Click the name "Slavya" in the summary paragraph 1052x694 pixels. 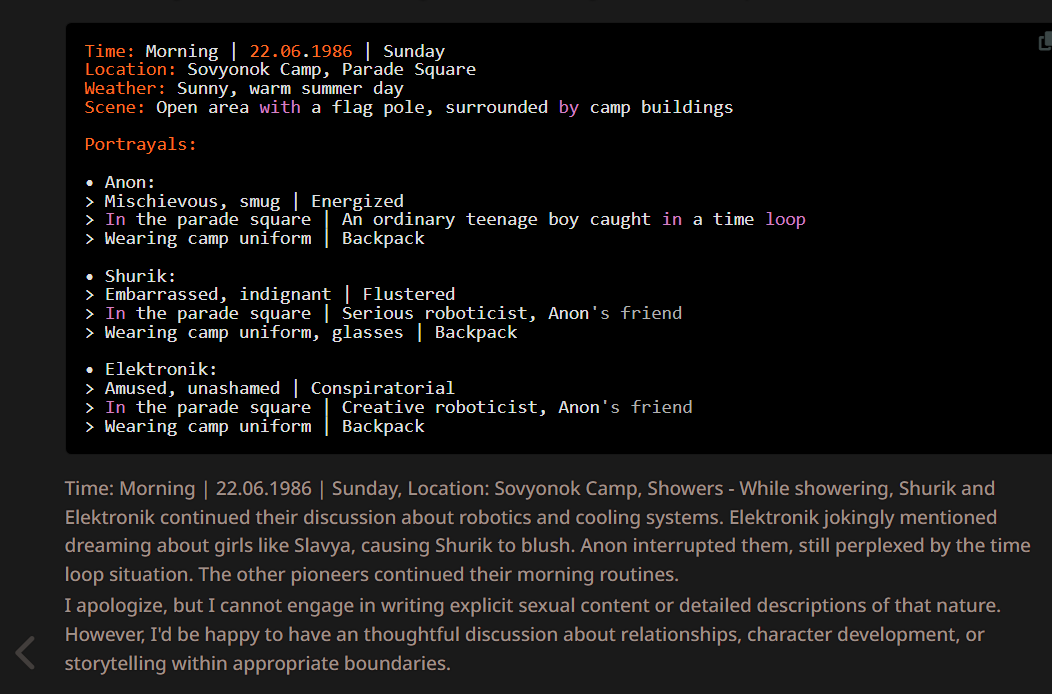[322, 546]
